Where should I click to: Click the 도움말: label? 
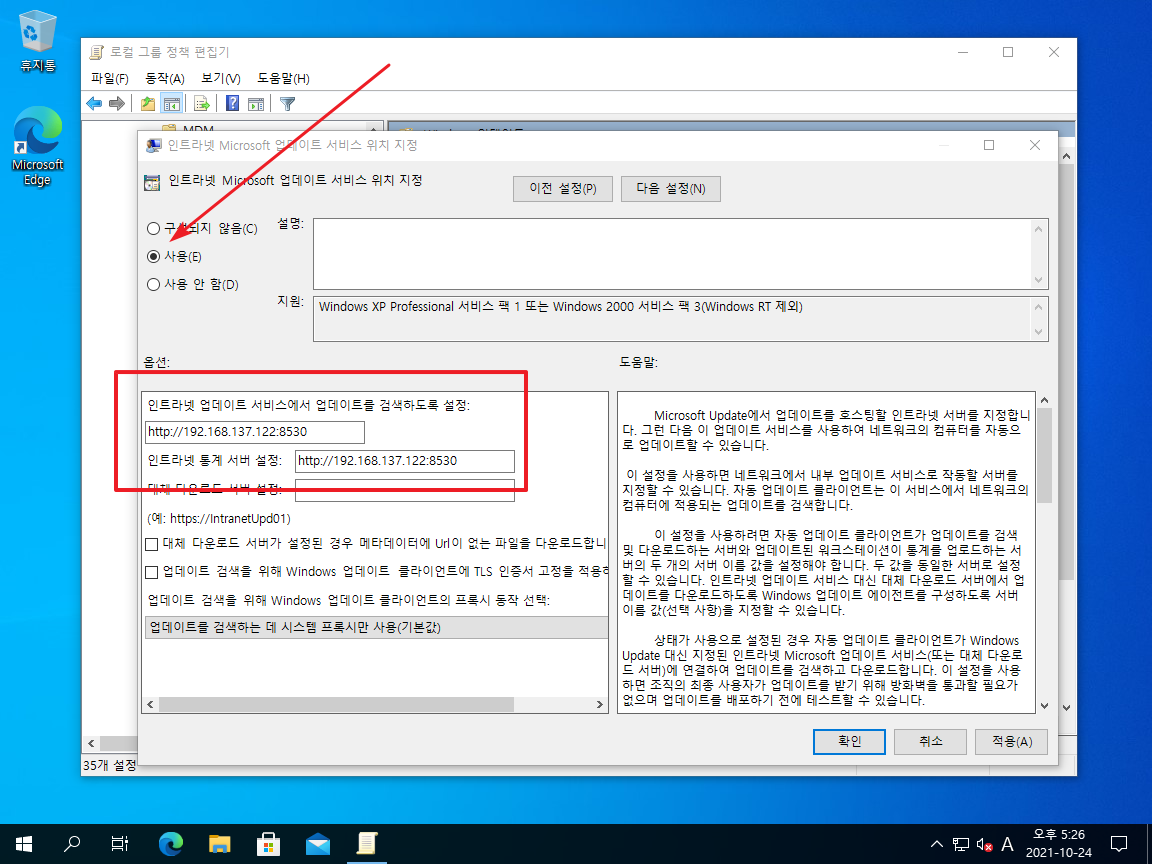639,363
